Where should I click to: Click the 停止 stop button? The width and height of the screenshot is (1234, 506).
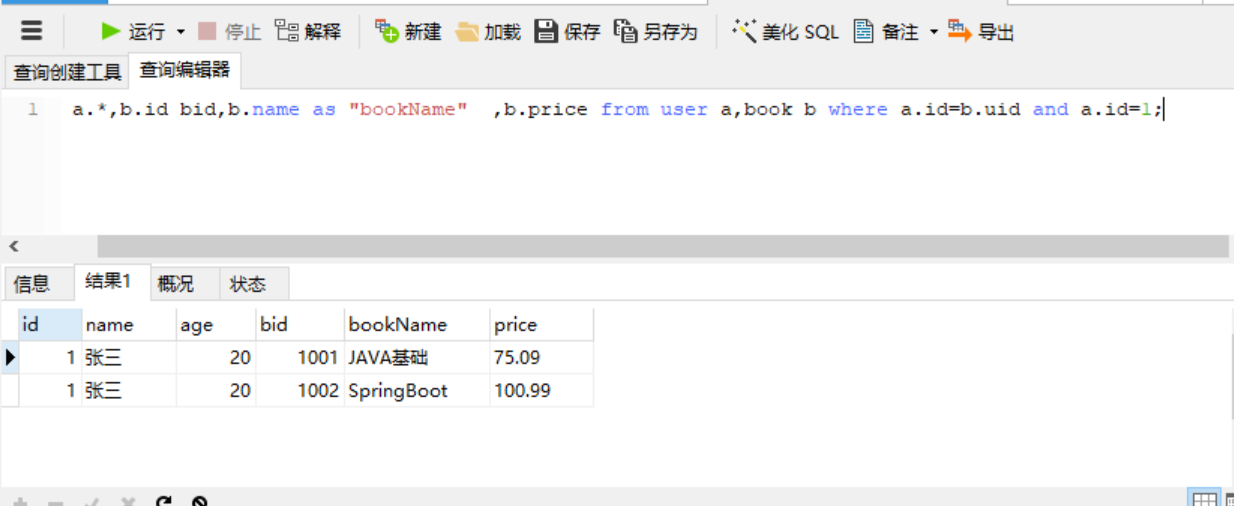pos(229,32)
